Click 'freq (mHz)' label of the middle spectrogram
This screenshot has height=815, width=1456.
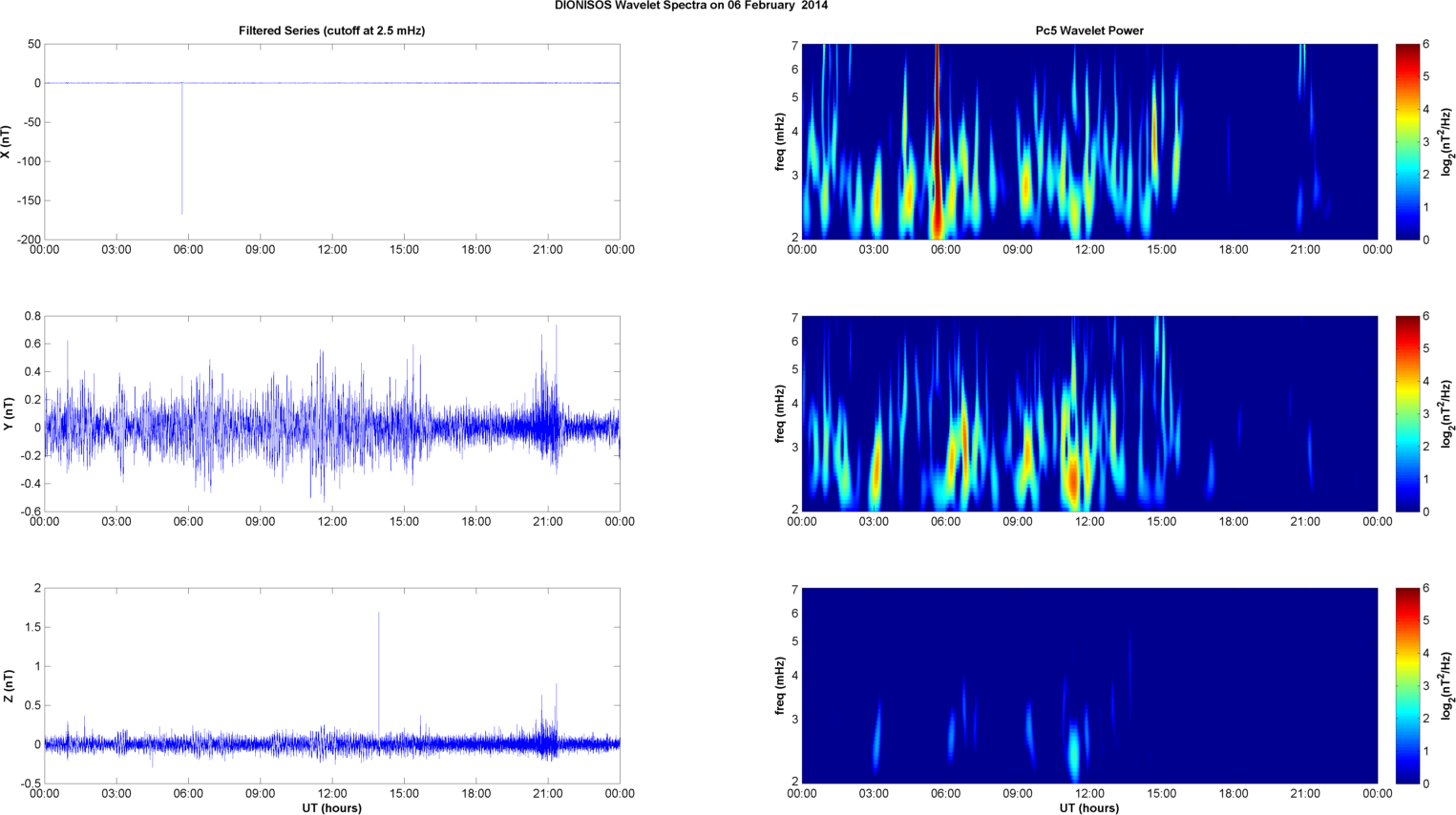[x=780, y=413]
